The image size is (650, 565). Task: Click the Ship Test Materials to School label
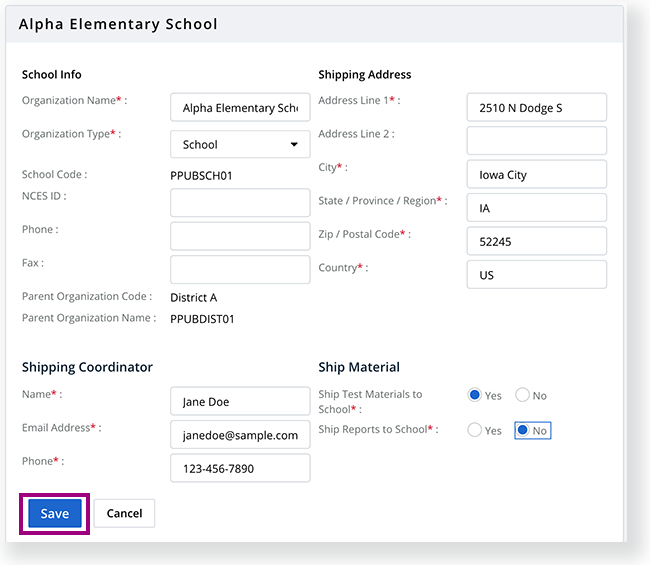click(x=370, y=402)
